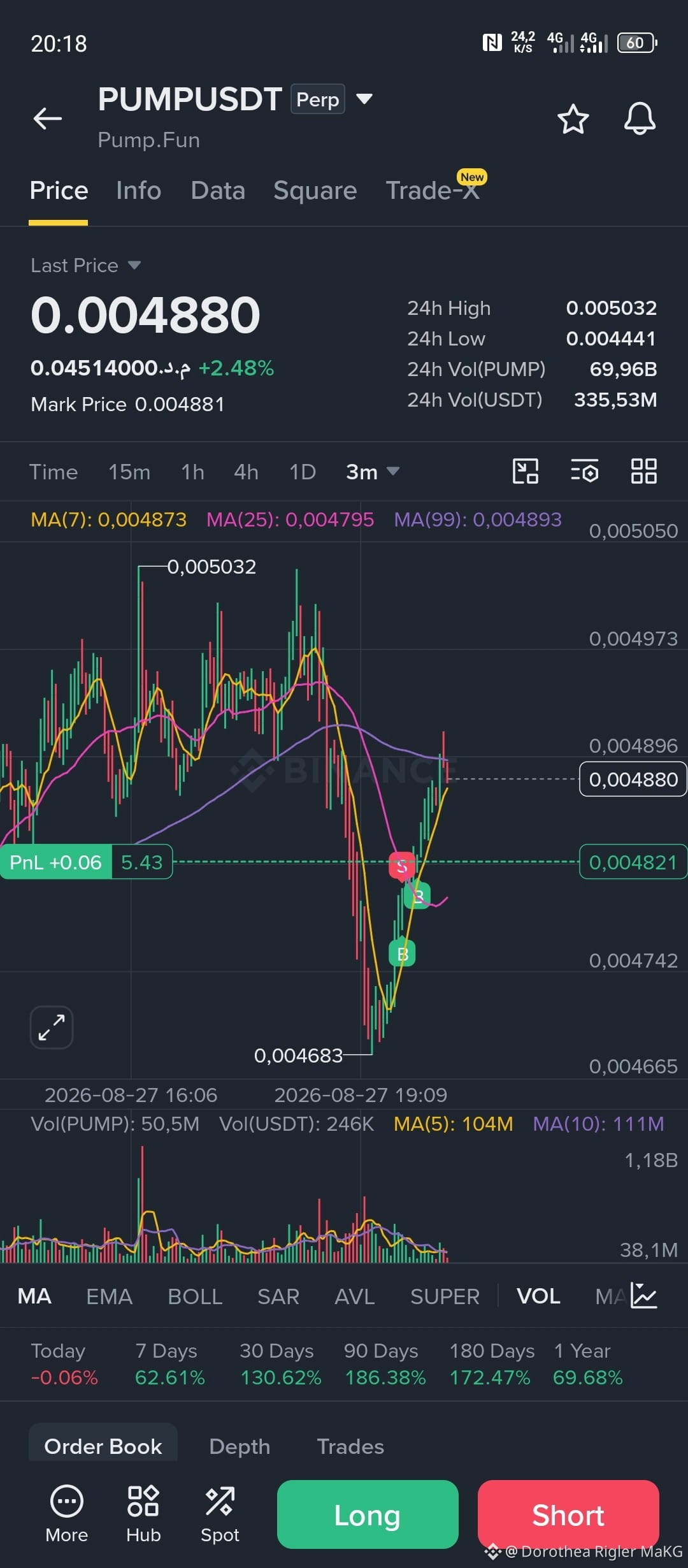Tap the 0,004821 entry price tag
This screenshot has height=1568, width=688.
pyautogui.click(x=633, y=862)
